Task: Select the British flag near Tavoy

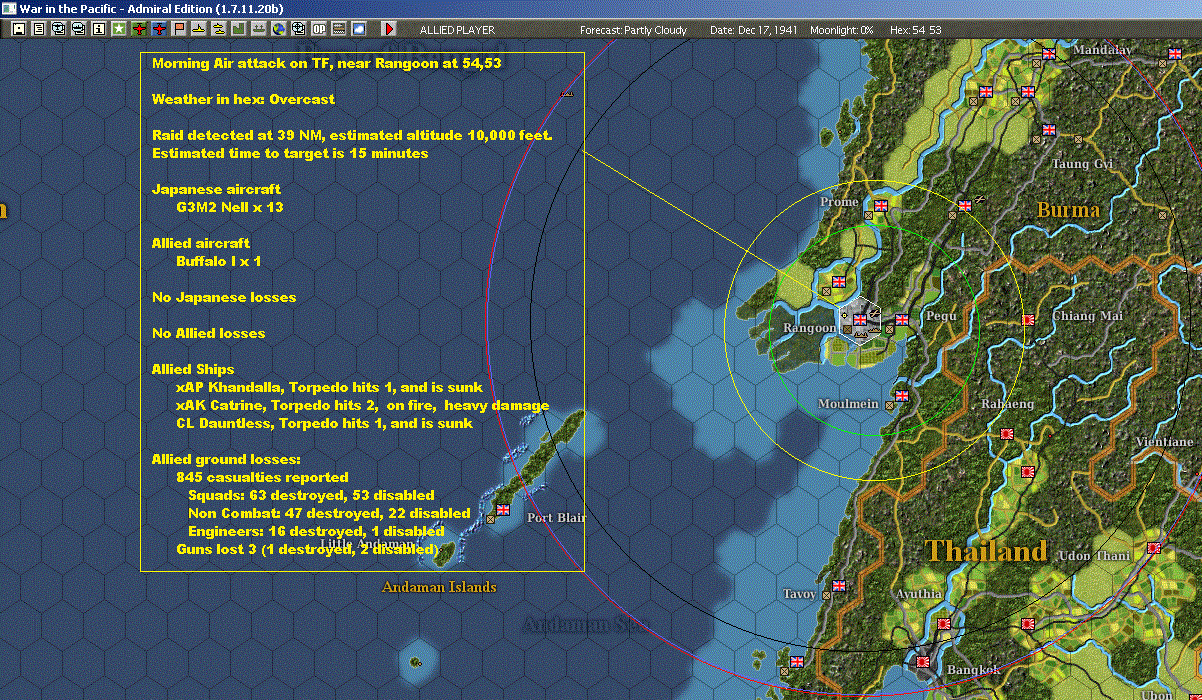Action: [839, 586]
